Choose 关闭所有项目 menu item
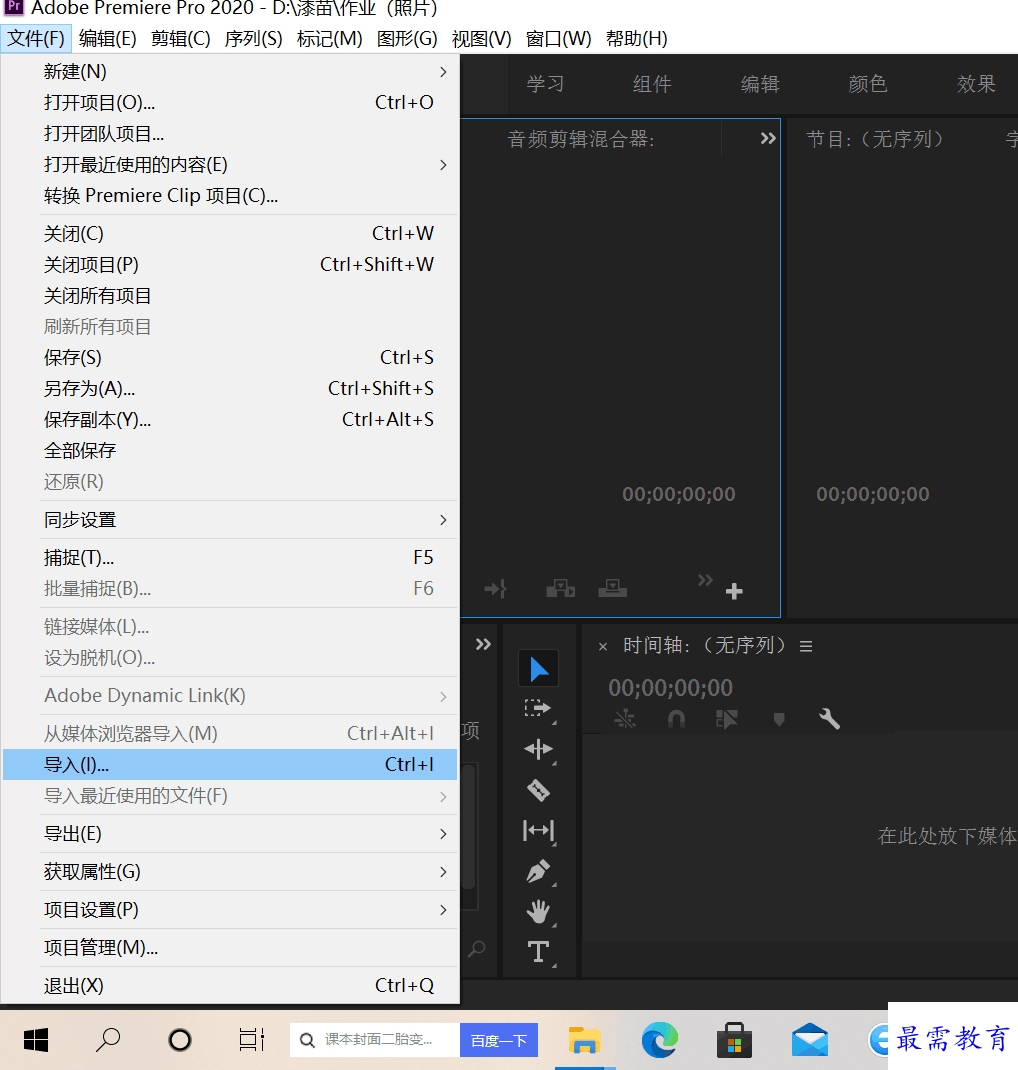This screenshot has height=1070, width=1018. click(230, 295)
